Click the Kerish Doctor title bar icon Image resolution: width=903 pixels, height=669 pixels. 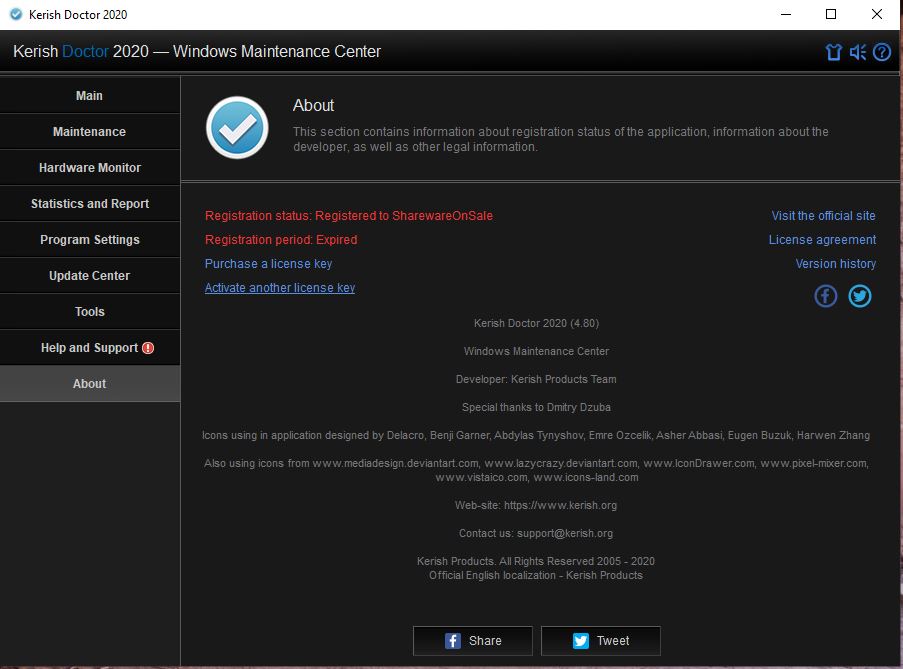click(16, 14)
